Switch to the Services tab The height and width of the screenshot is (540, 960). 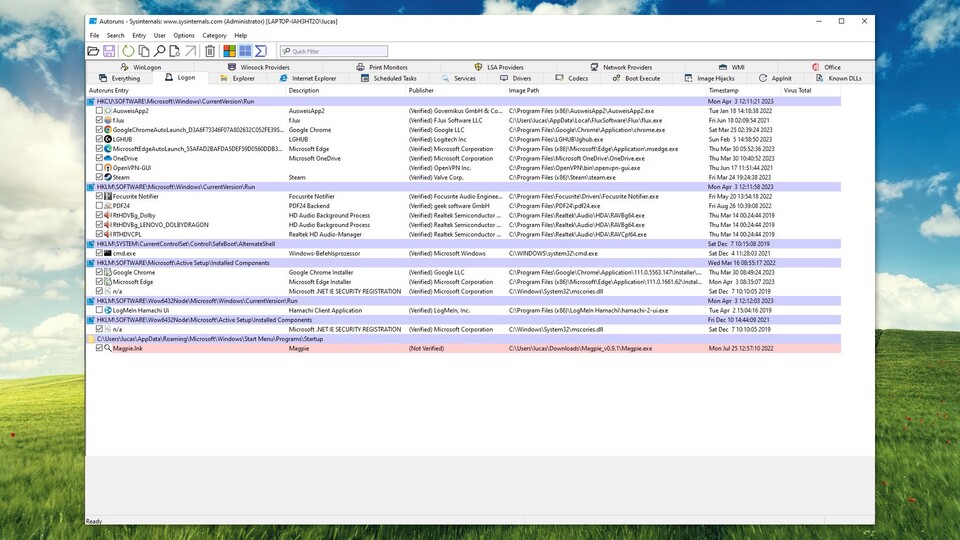pos(458,78)
